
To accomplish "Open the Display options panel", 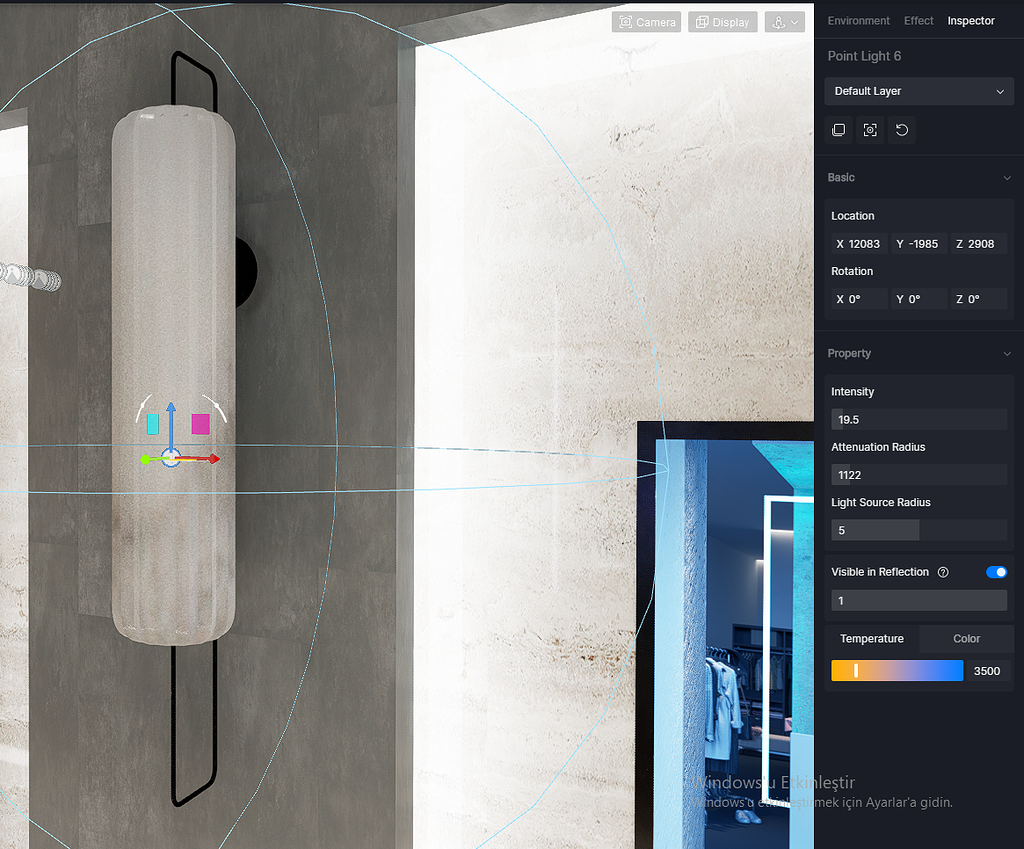I will pyautogui.click(x=722, y=21).
